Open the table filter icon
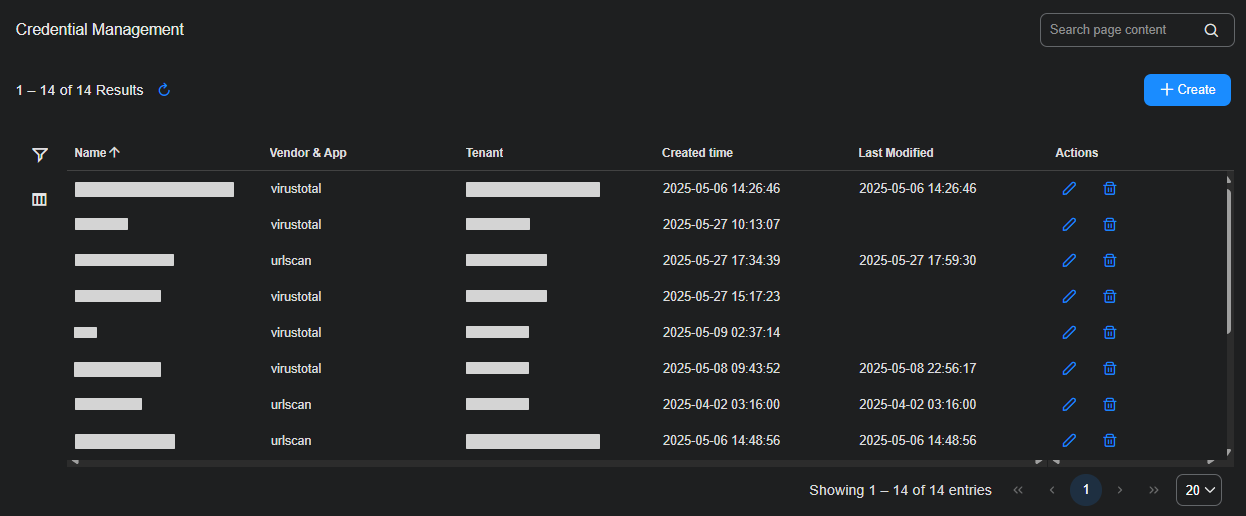The height and width of the screenshot is (516, 1246). [x=40, y=154]
